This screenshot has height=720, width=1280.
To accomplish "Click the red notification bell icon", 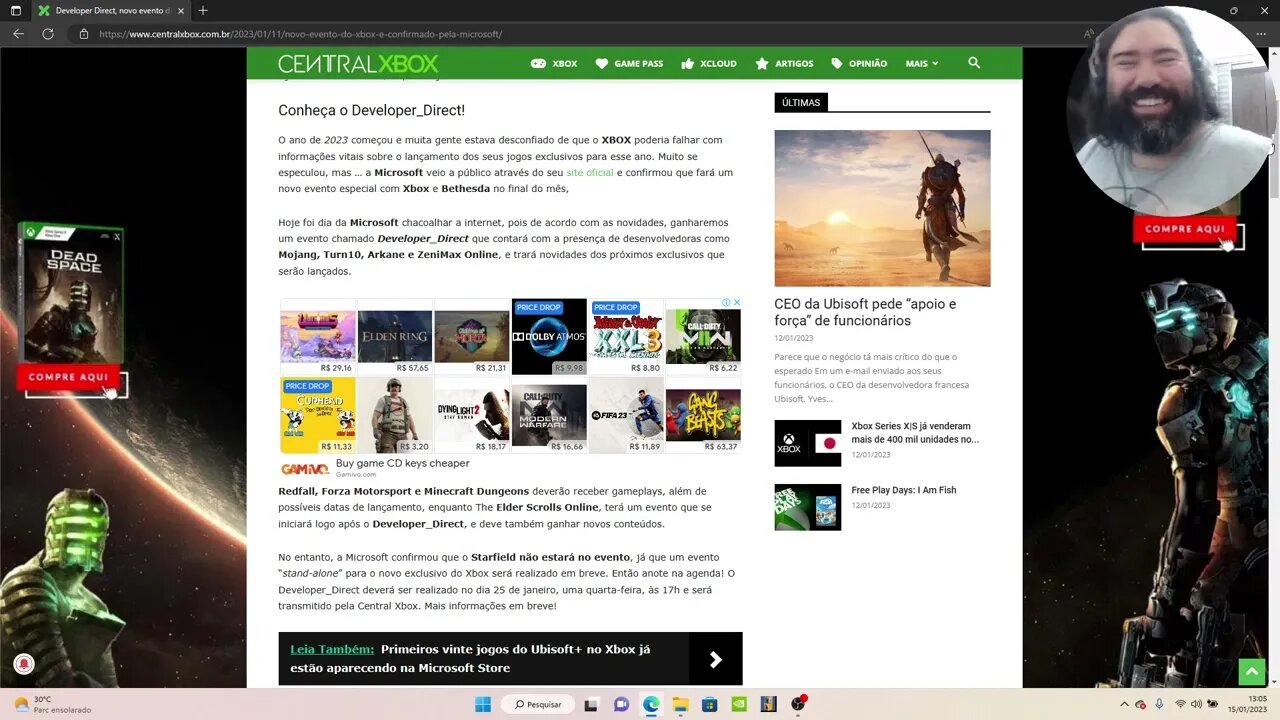I will (24, 664).
